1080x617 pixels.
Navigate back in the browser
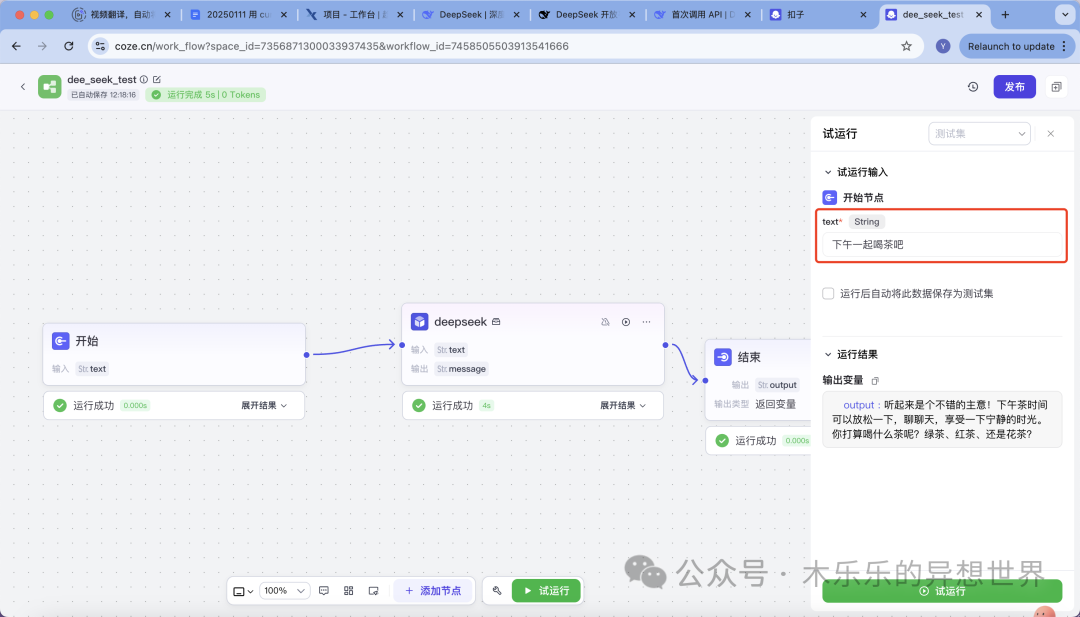(x=17, y=46)
